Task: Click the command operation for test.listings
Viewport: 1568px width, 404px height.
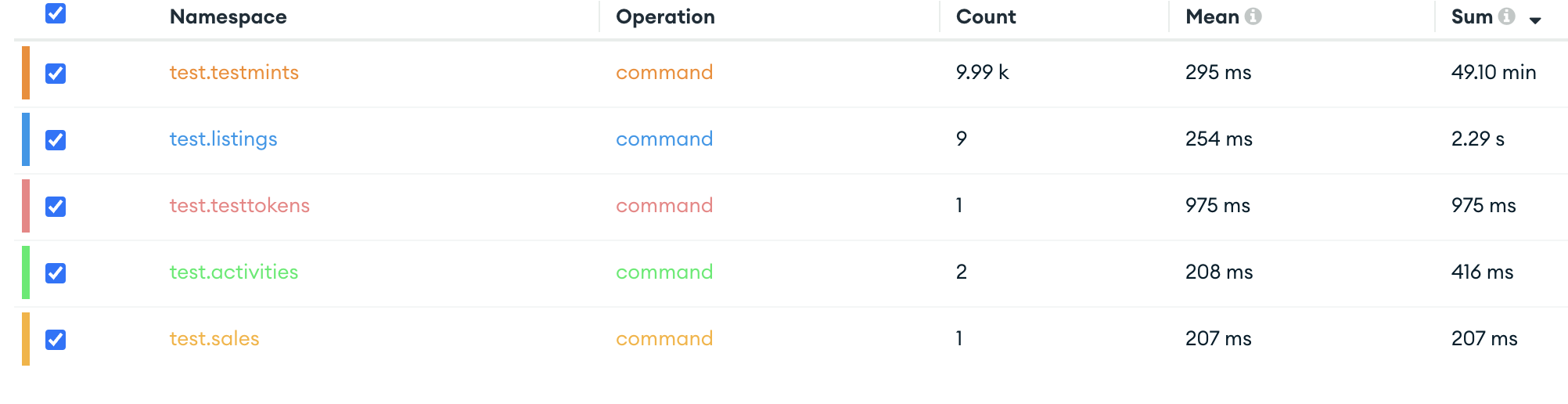Action: pos(664,139)
